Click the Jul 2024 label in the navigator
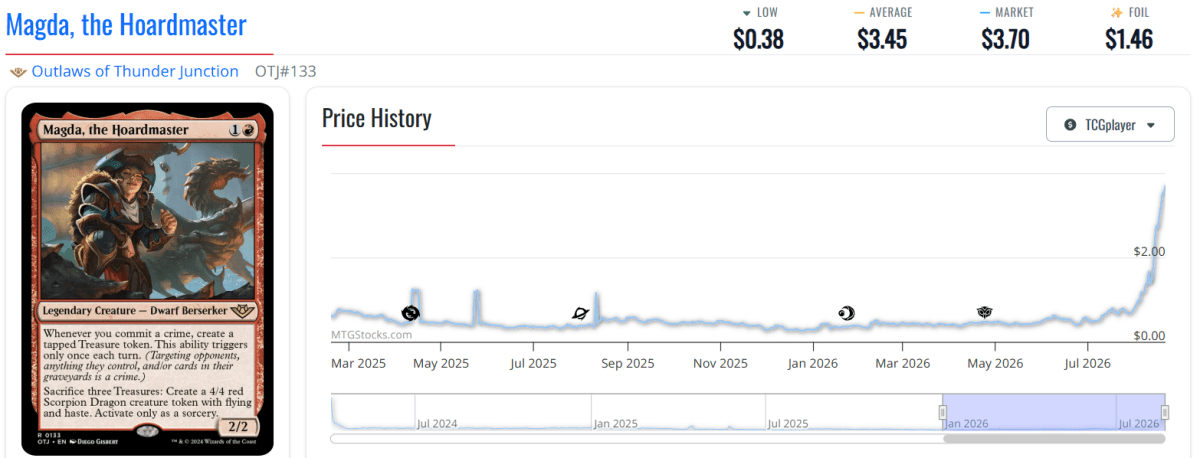The image size is (1200, 458). point(438,424)
